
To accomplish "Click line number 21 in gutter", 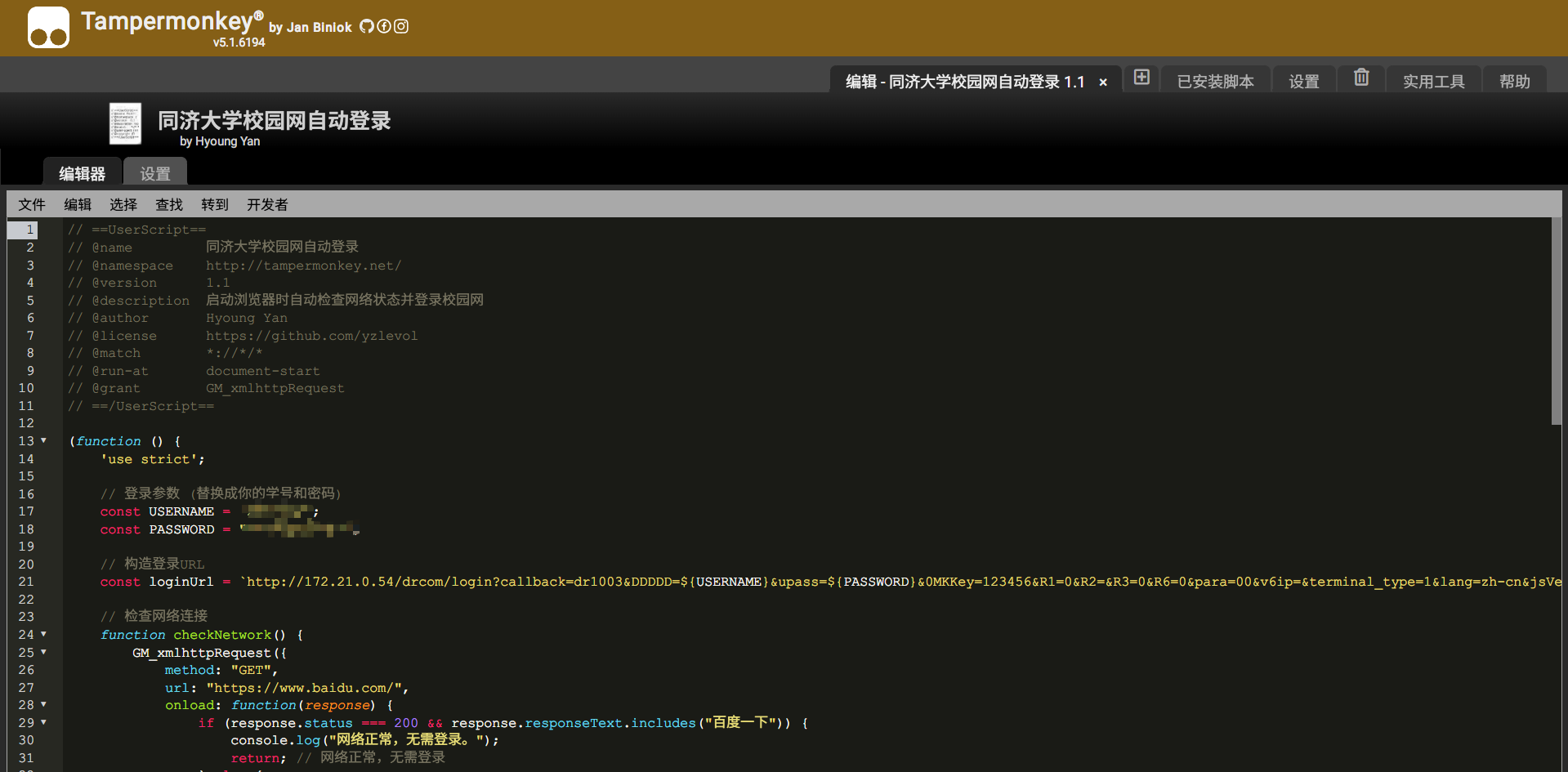I will [26, 582].
